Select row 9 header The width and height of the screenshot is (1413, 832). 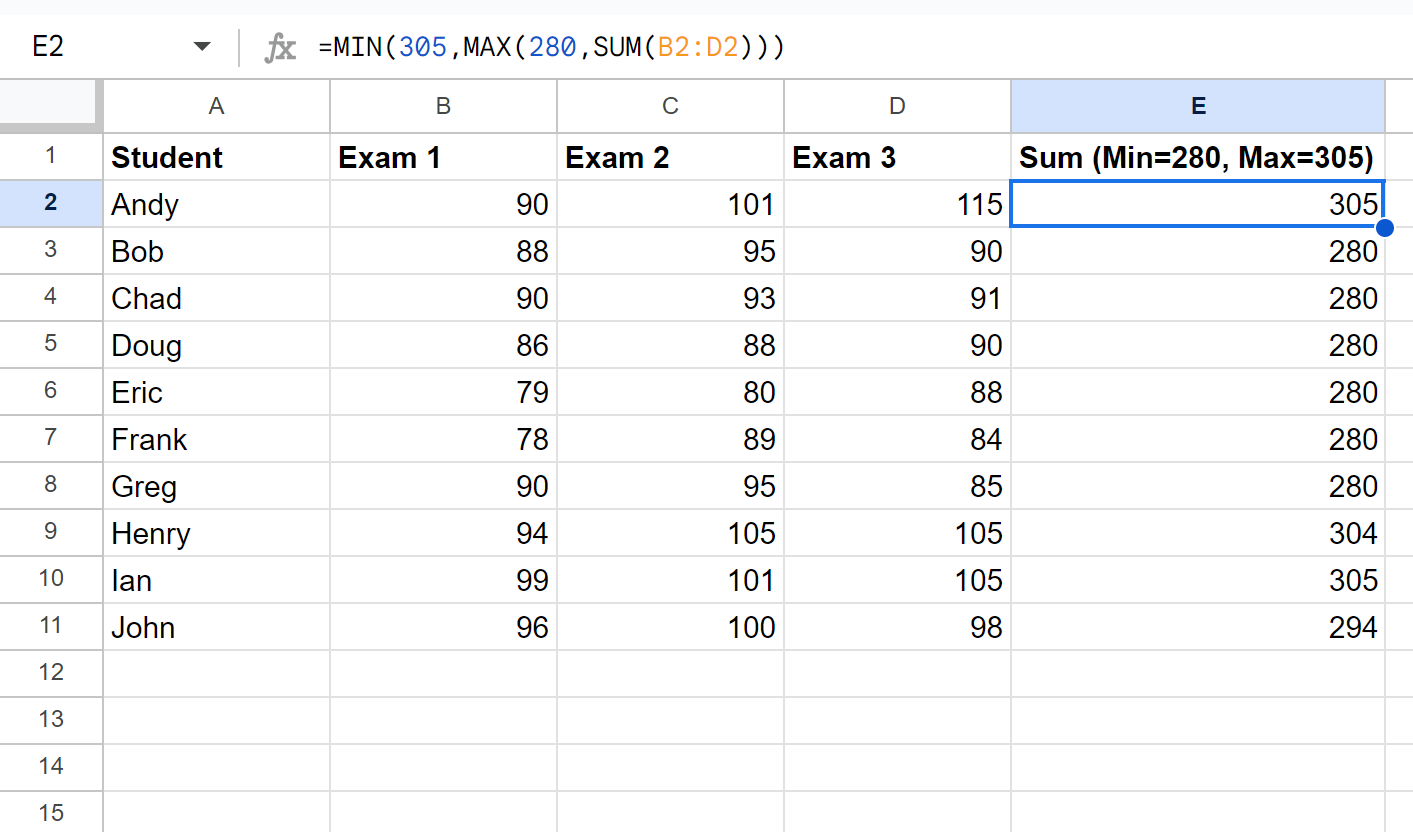(51, 533)
